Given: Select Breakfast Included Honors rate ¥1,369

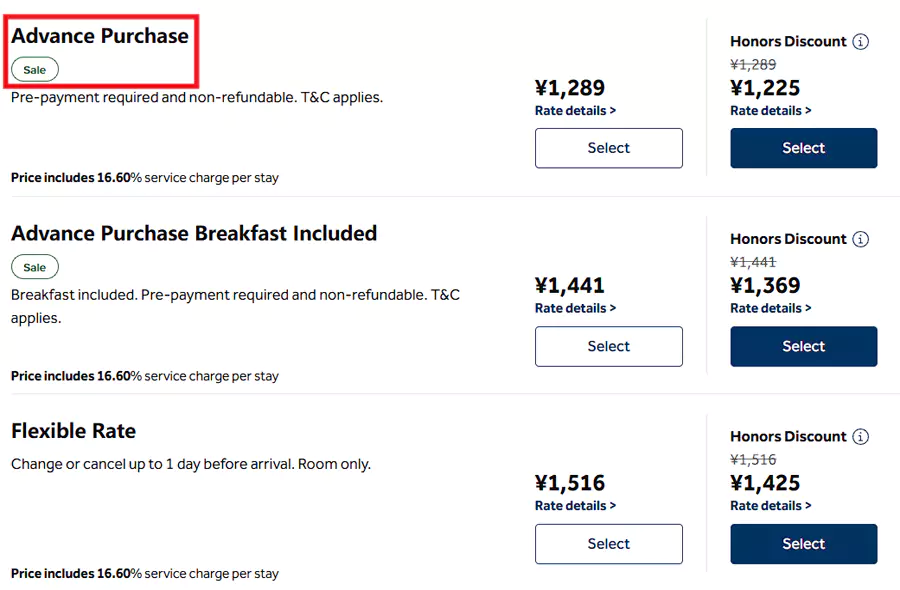Looking at the screenshot, I should point(803,346).
